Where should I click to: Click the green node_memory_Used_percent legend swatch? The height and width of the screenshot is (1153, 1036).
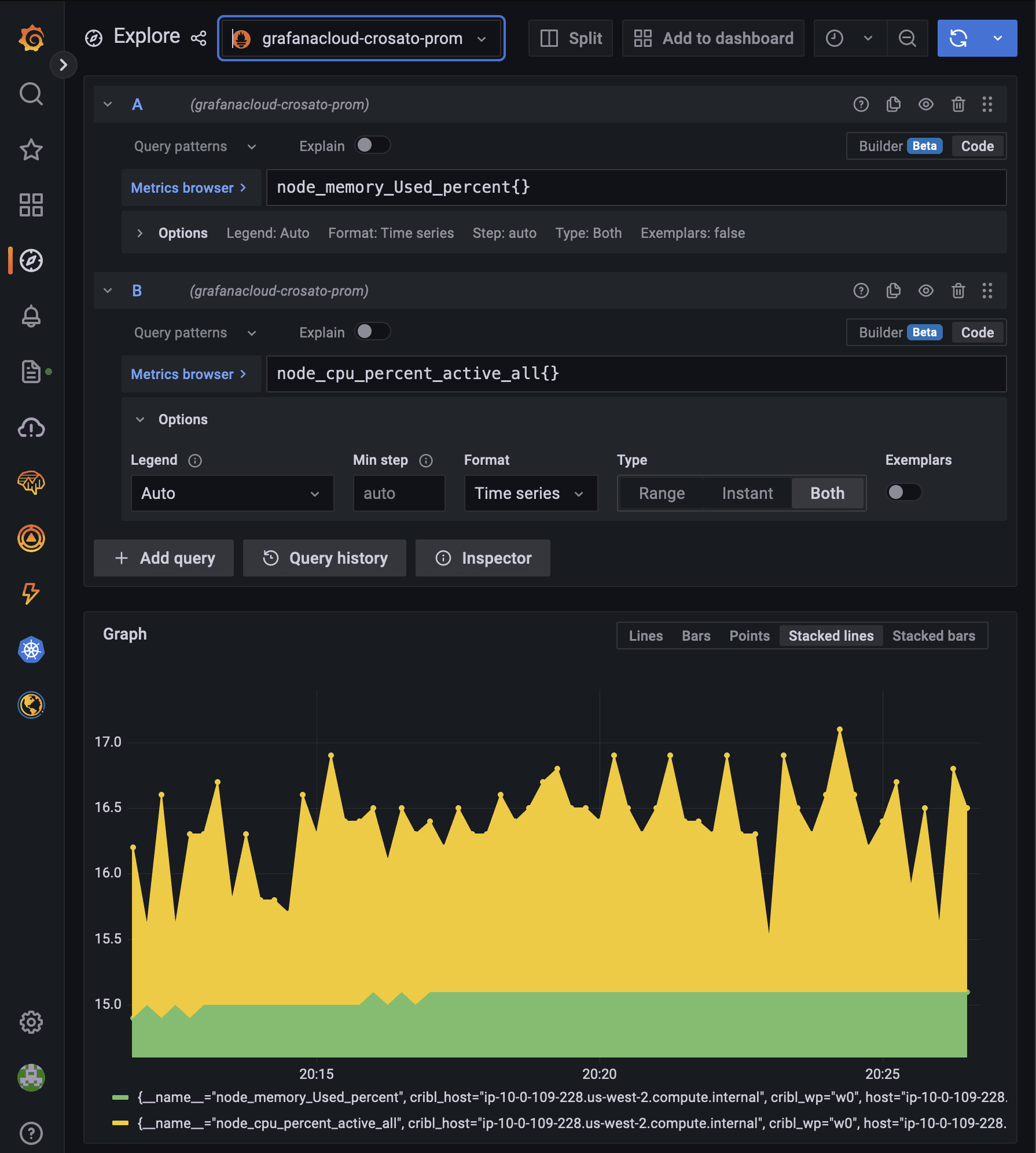(x=120, y=1097)
